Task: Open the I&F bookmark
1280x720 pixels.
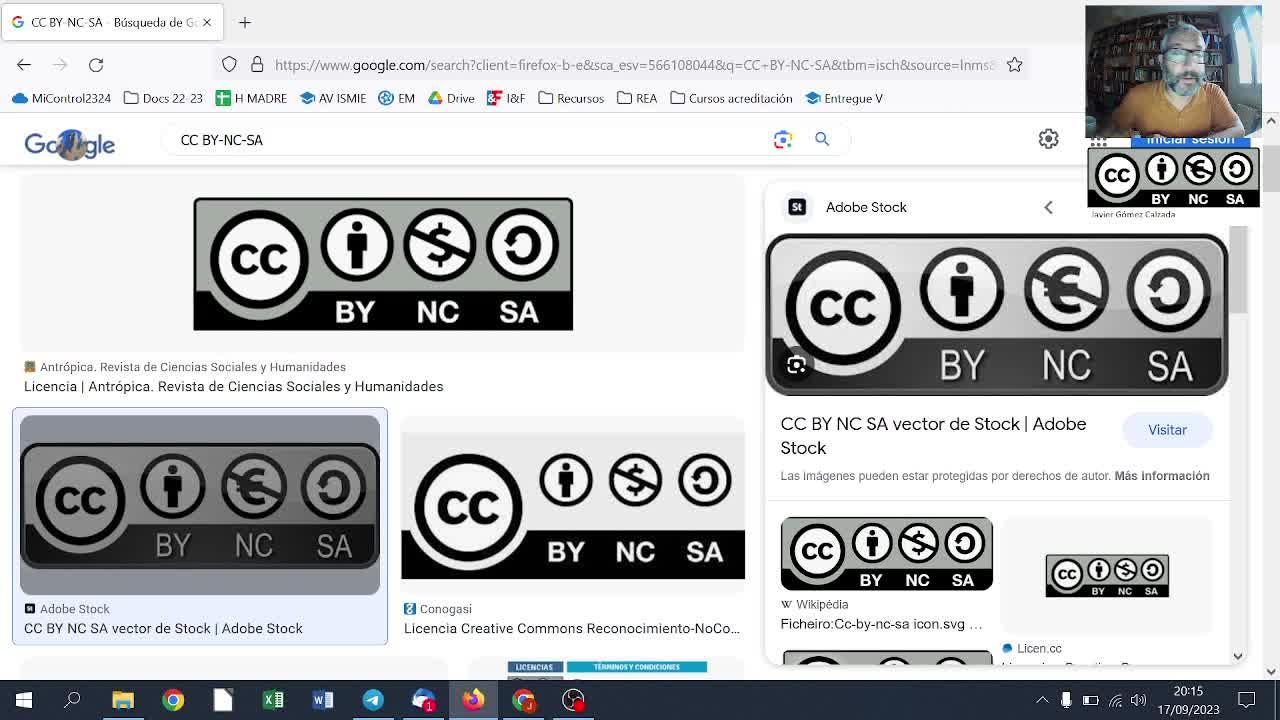Action: click(x=506, y=98)
